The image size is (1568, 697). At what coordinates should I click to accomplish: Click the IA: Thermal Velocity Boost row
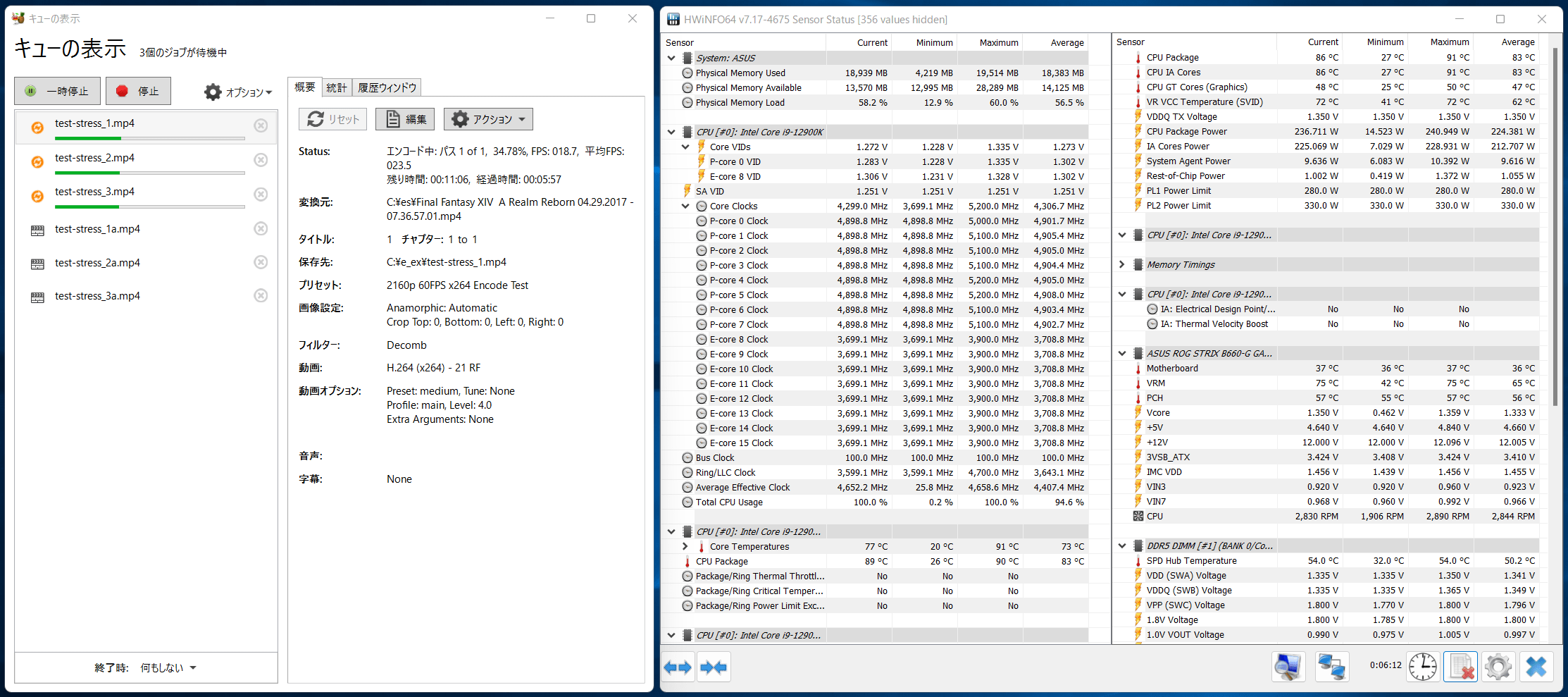pos(1327,323)
